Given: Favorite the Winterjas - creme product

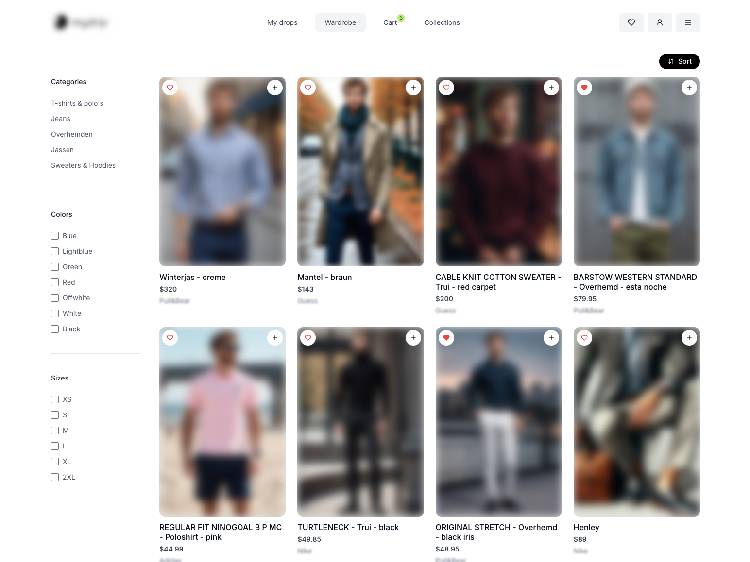Looking at the screenshot, I should [x=170, y=88].
